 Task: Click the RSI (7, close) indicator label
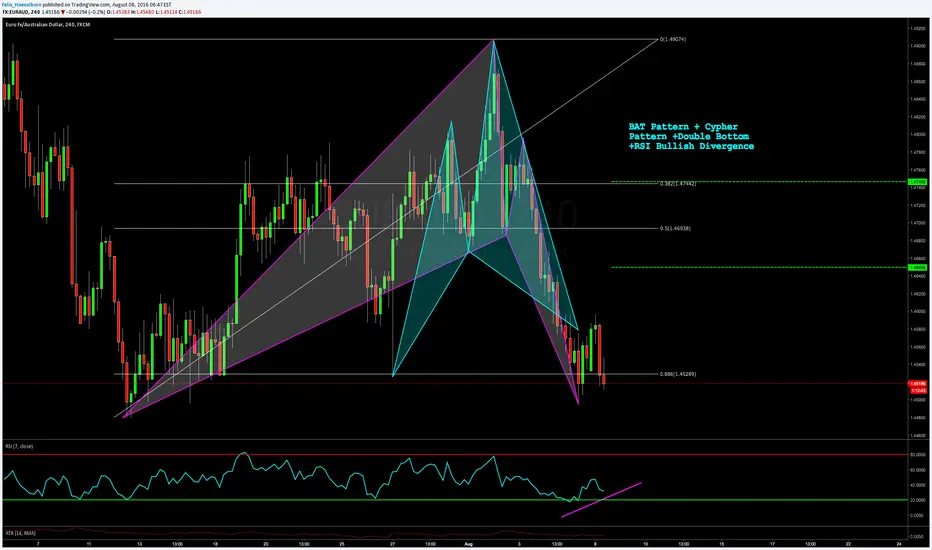19,446
